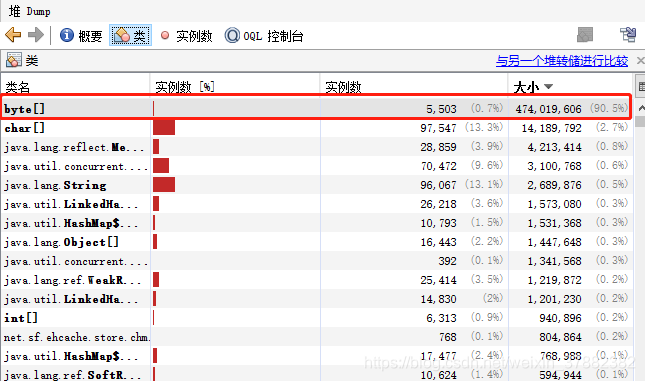
Task: Click the back arrow icon
Action: (13, 35)
